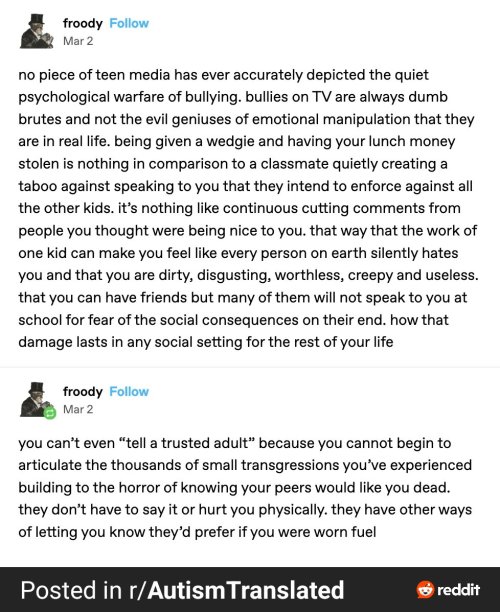Click the green reblog badge icon
The height and width of the screenshot is (612, 500).
click(x=50, y=413)
